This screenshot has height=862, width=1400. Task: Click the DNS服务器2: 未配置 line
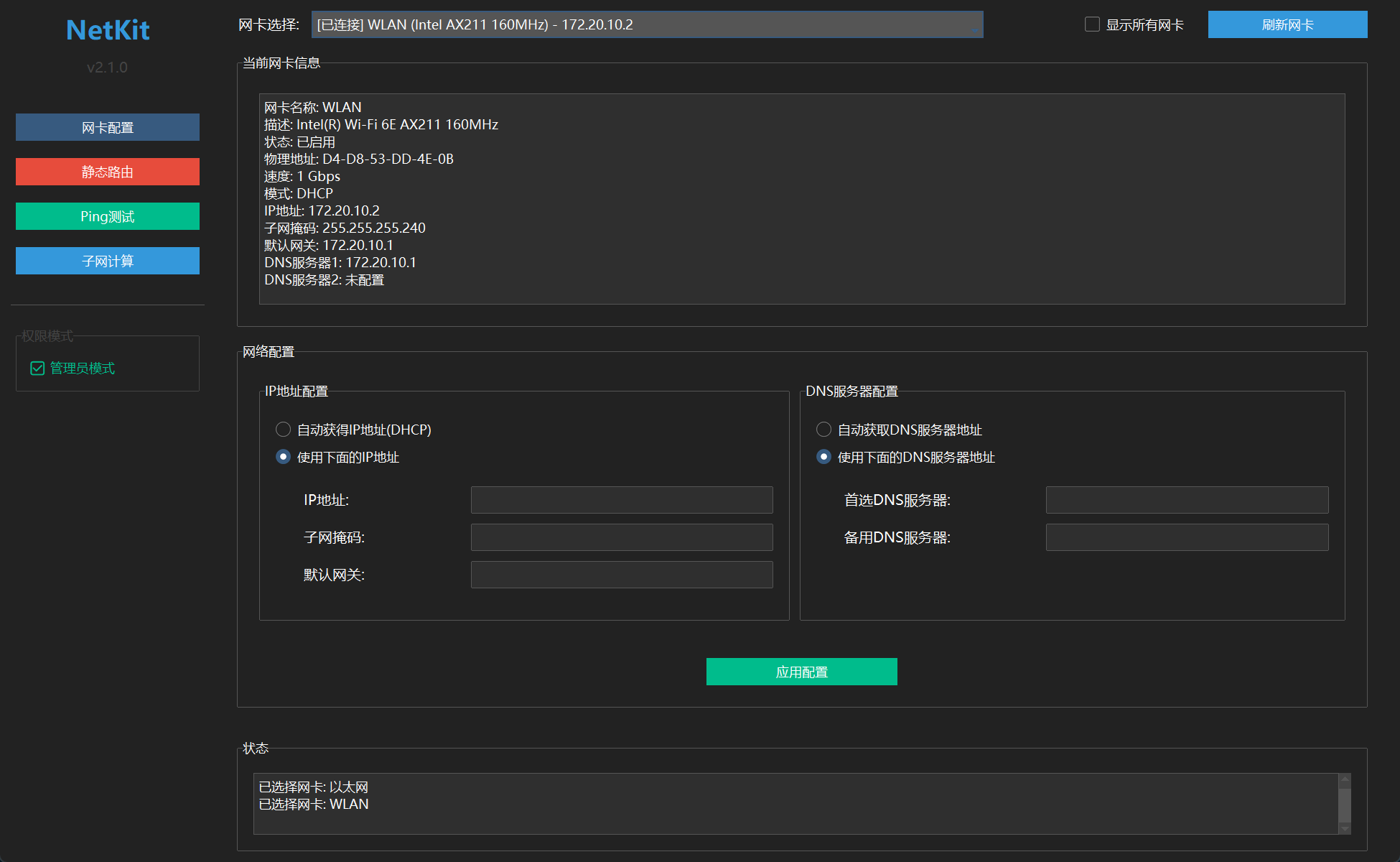click(x=325, y=279)
